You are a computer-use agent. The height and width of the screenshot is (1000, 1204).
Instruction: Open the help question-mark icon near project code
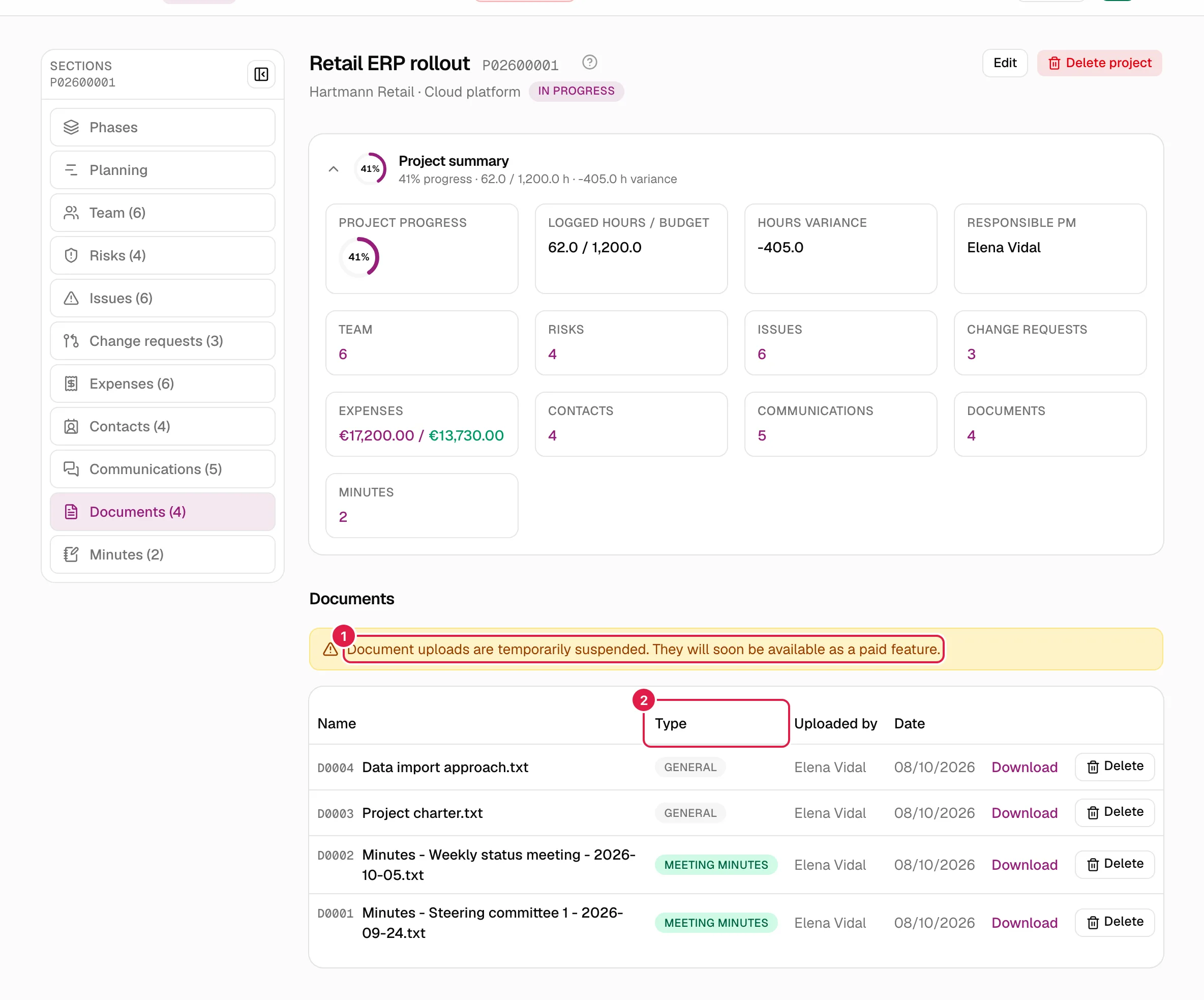pos(589,63)
